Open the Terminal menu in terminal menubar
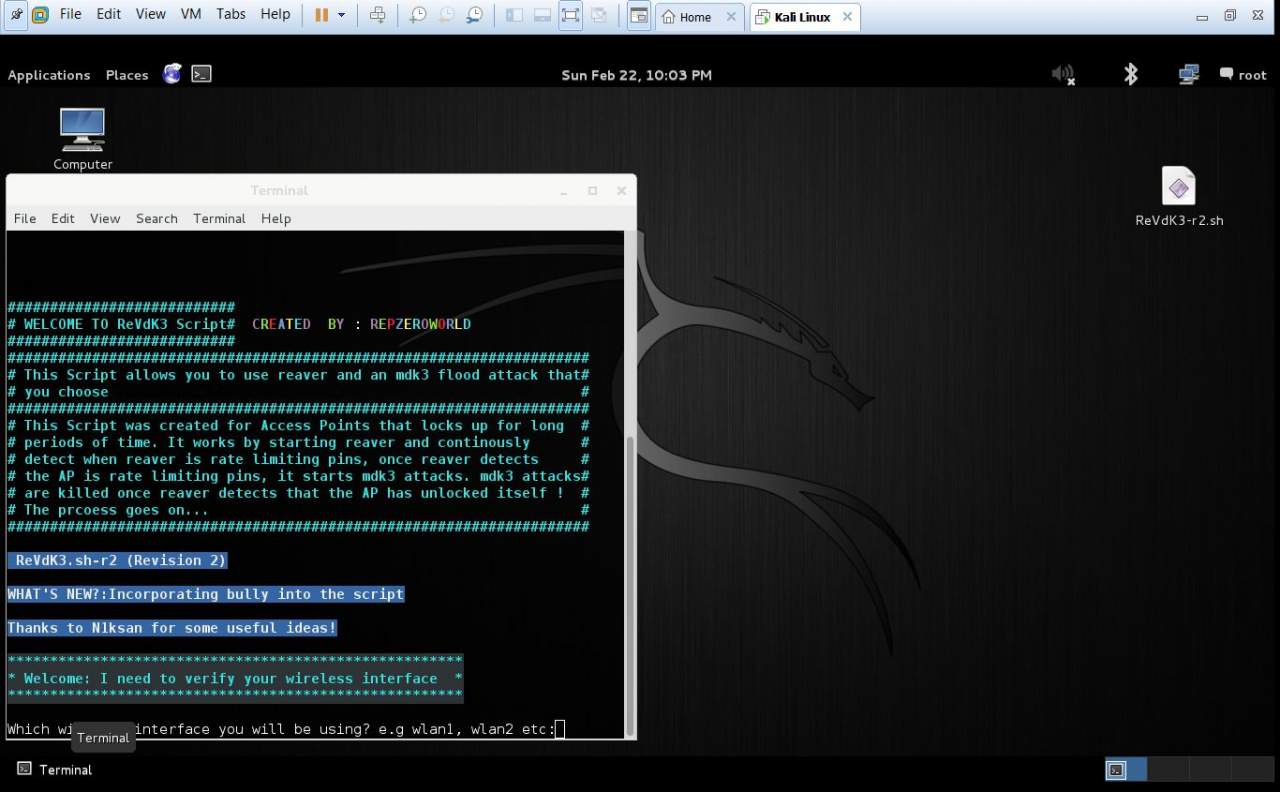 [219, 219]
